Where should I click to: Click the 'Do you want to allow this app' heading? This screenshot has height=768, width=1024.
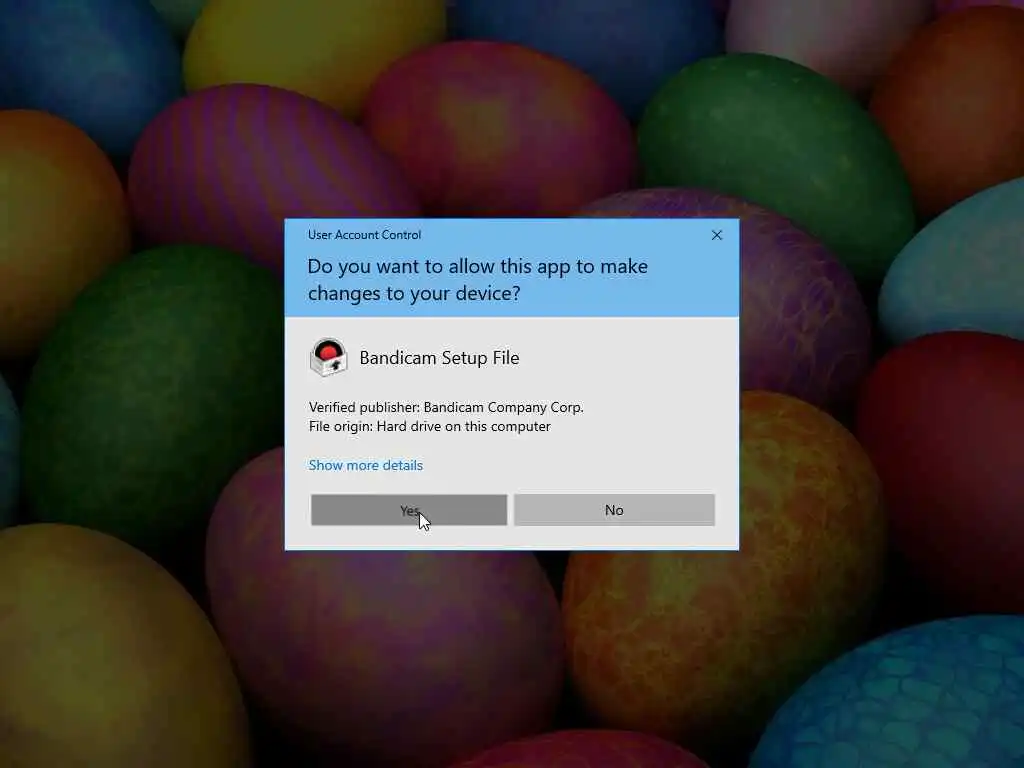coord(477,280)
